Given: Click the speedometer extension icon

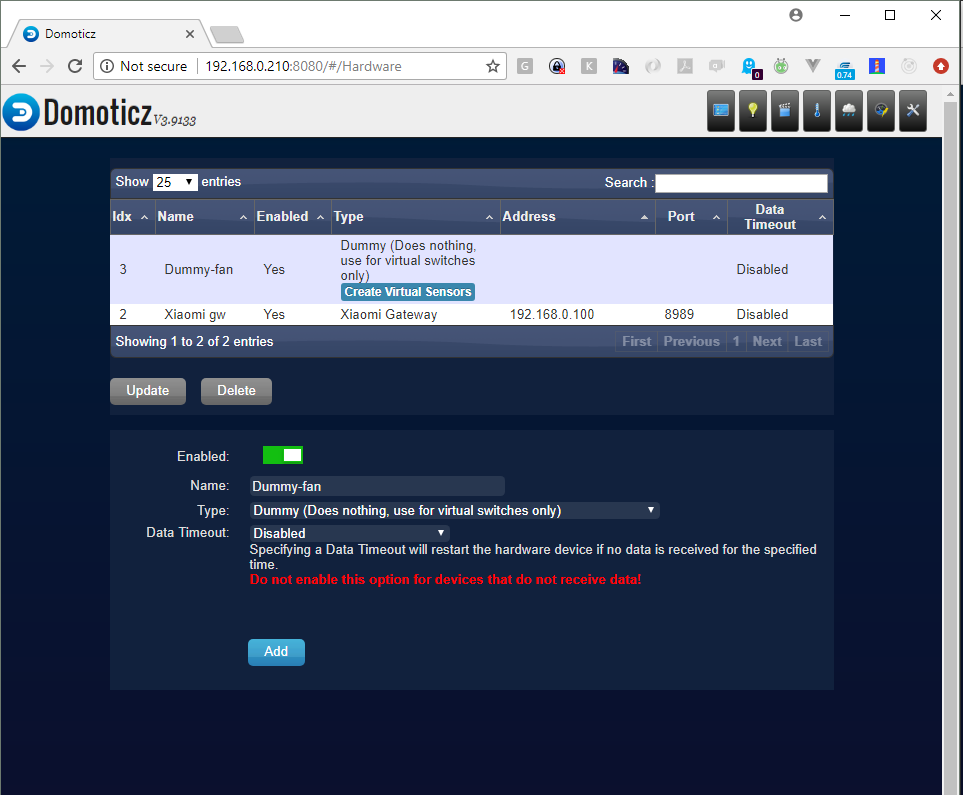Looking at the screenshot, I should [620, 66].
